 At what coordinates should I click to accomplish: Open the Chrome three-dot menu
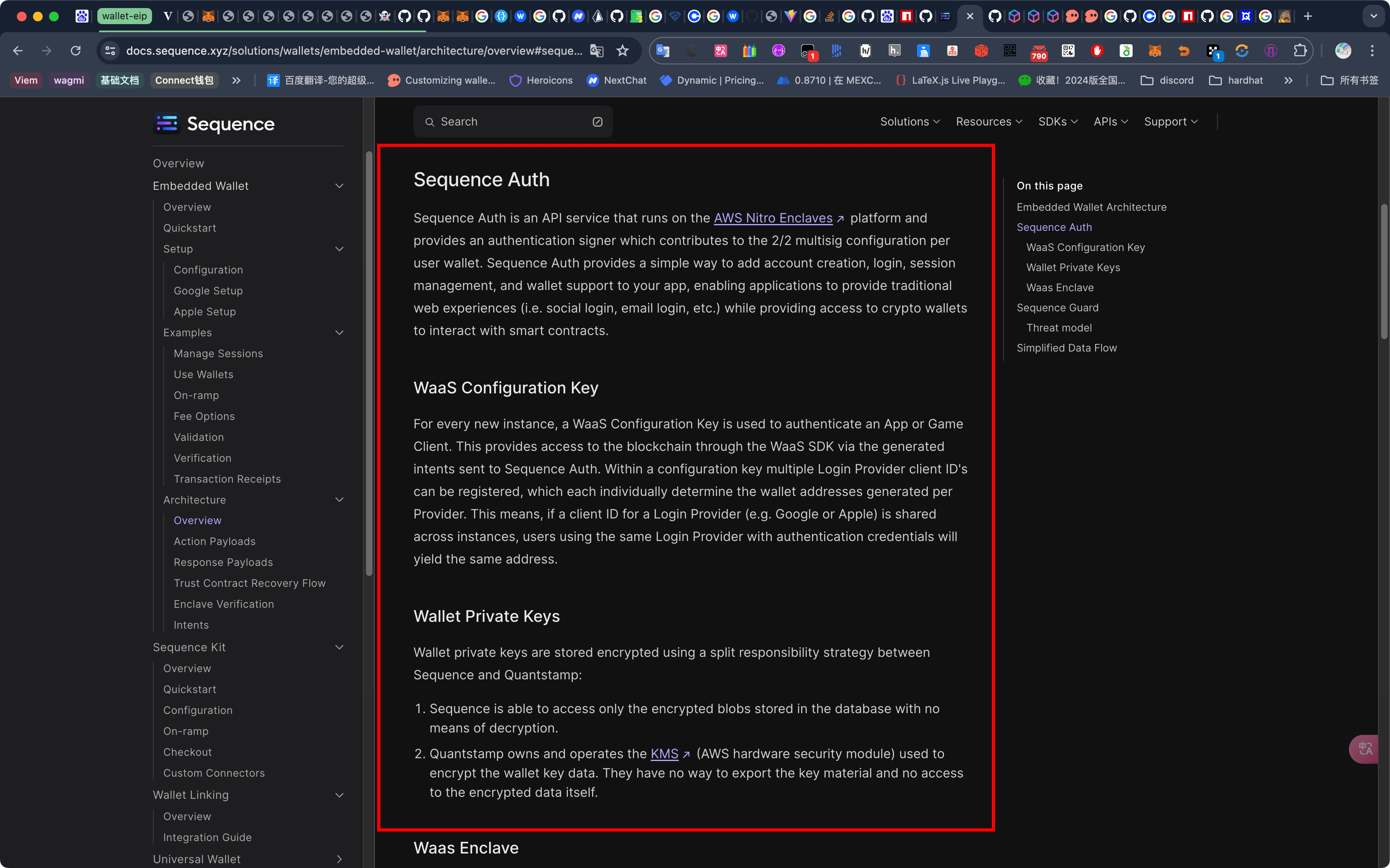(1372, 51)
